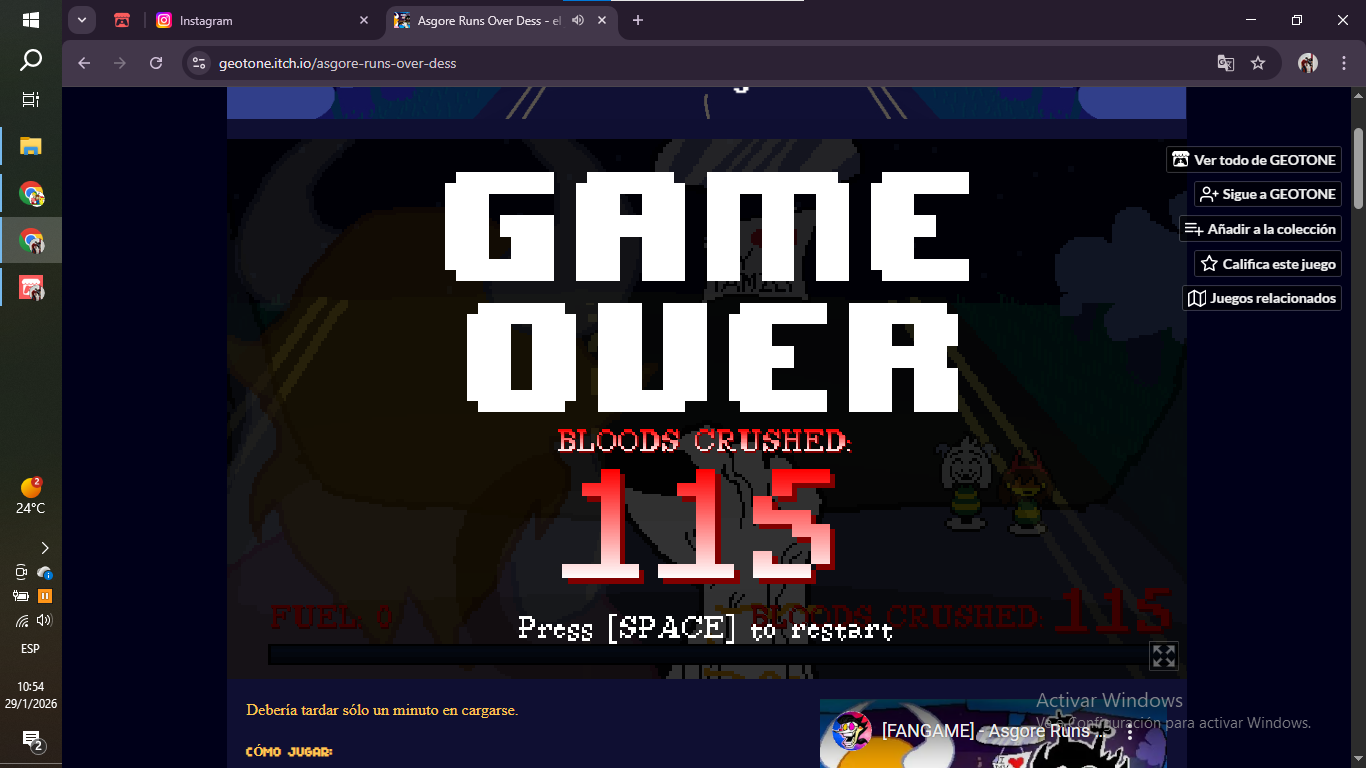Mute audio on the Asgore tab
The width and height of the screenshot is (1366, 768).
pos(578,20)
